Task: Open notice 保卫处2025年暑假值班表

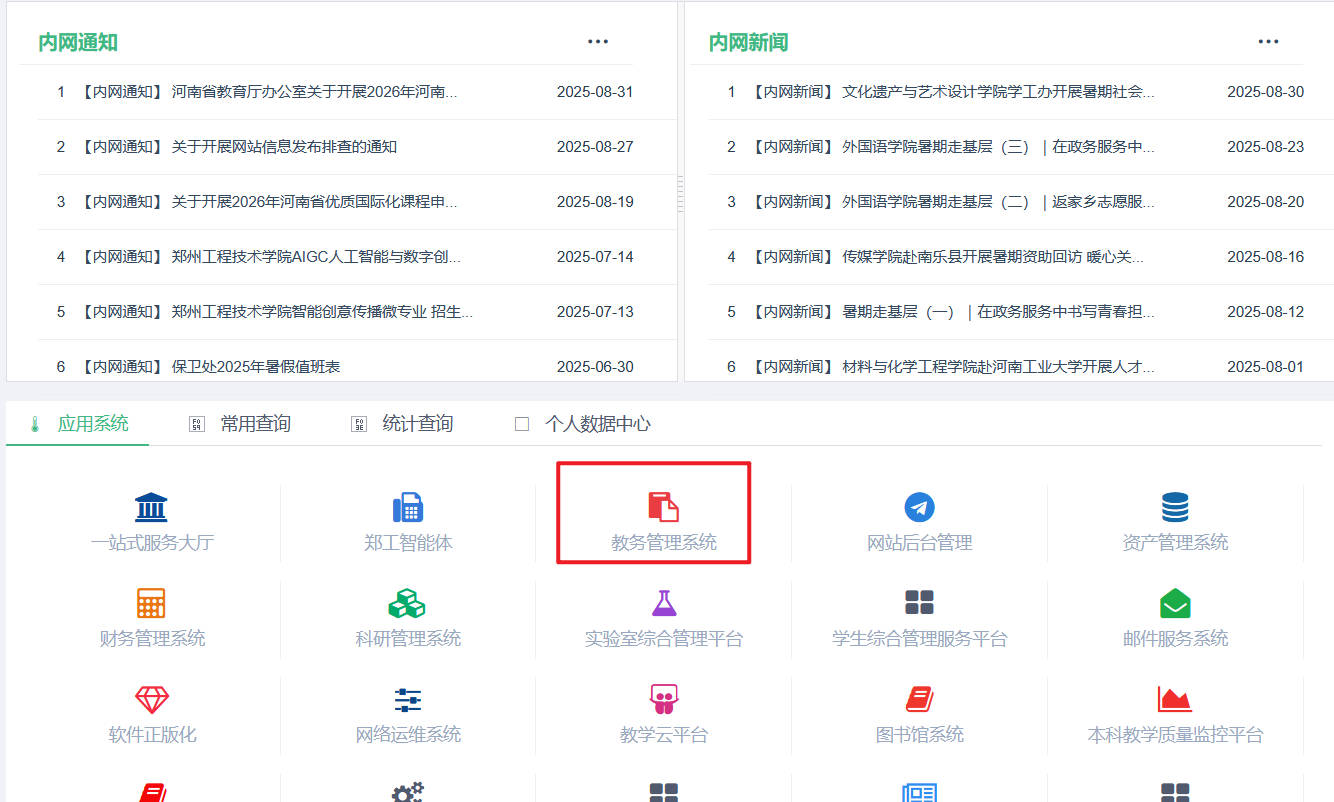Action: tap(256, 367)
